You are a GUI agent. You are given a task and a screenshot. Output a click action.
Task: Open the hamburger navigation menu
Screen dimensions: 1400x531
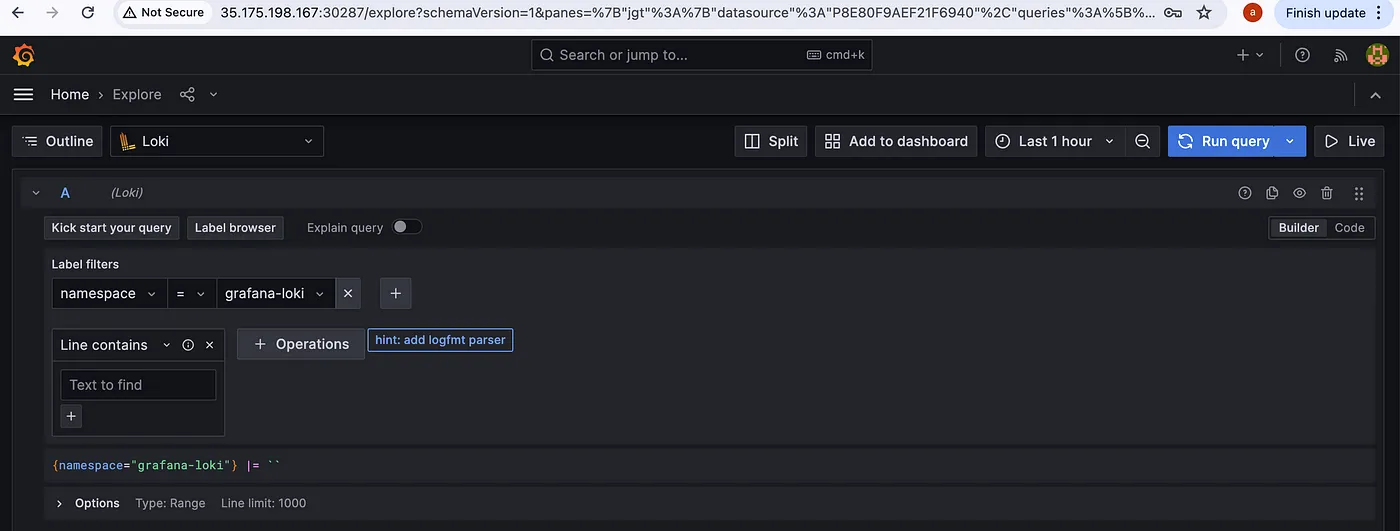click(23, 94)
